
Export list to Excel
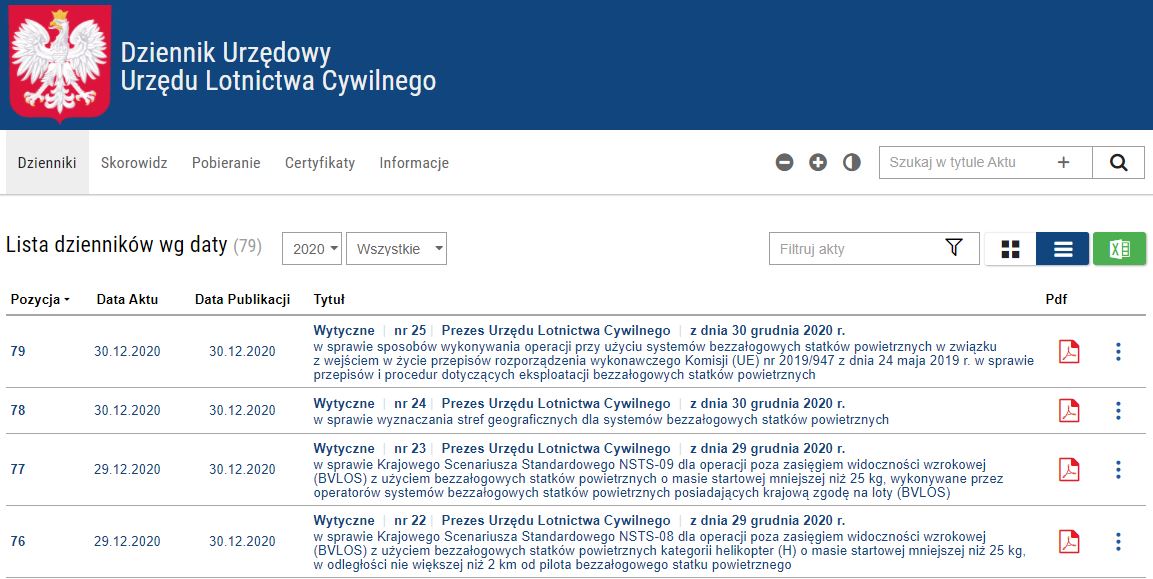1119,249
